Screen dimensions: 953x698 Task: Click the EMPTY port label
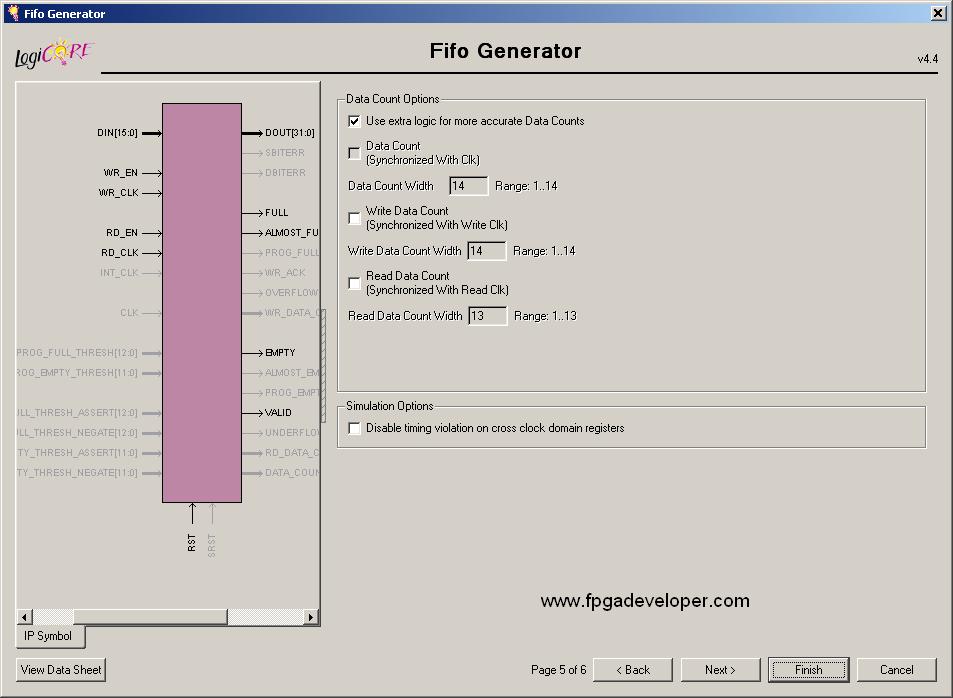click(280, 353)
